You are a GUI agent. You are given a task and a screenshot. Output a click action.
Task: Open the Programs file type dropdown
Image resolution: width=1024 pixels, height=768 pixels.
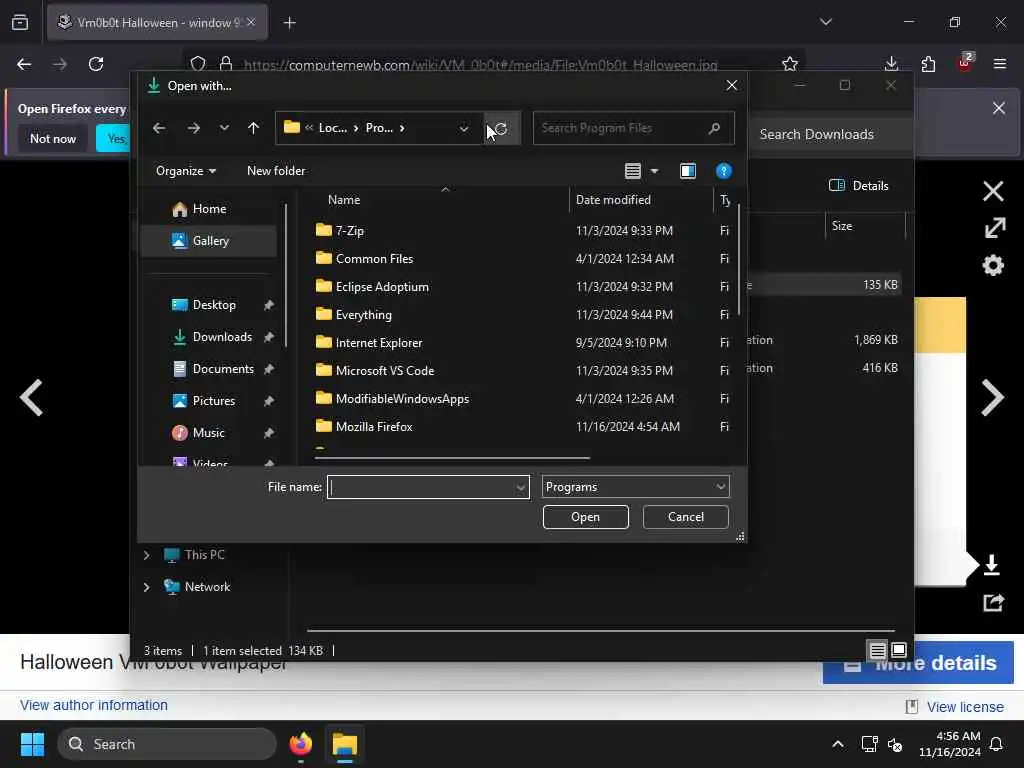[x=635, y=487]
